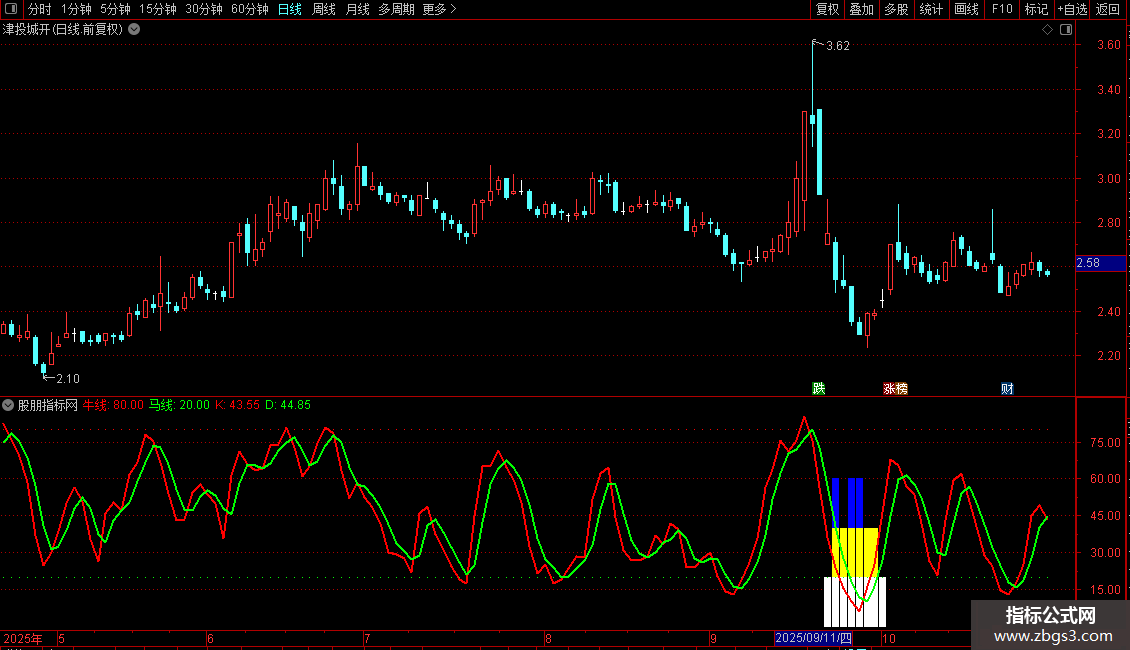Image resolution: width=1130 pixels, height=650 pixels.
Task: Click the 股朋指标网 indicator name
Action: (48, 405)
